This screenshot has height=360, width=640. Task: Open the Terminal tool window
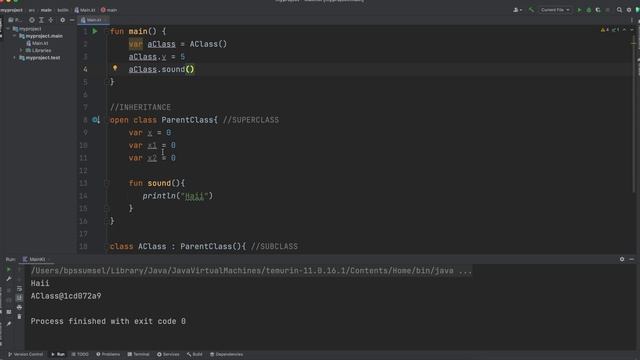click(x=138, y=354)
